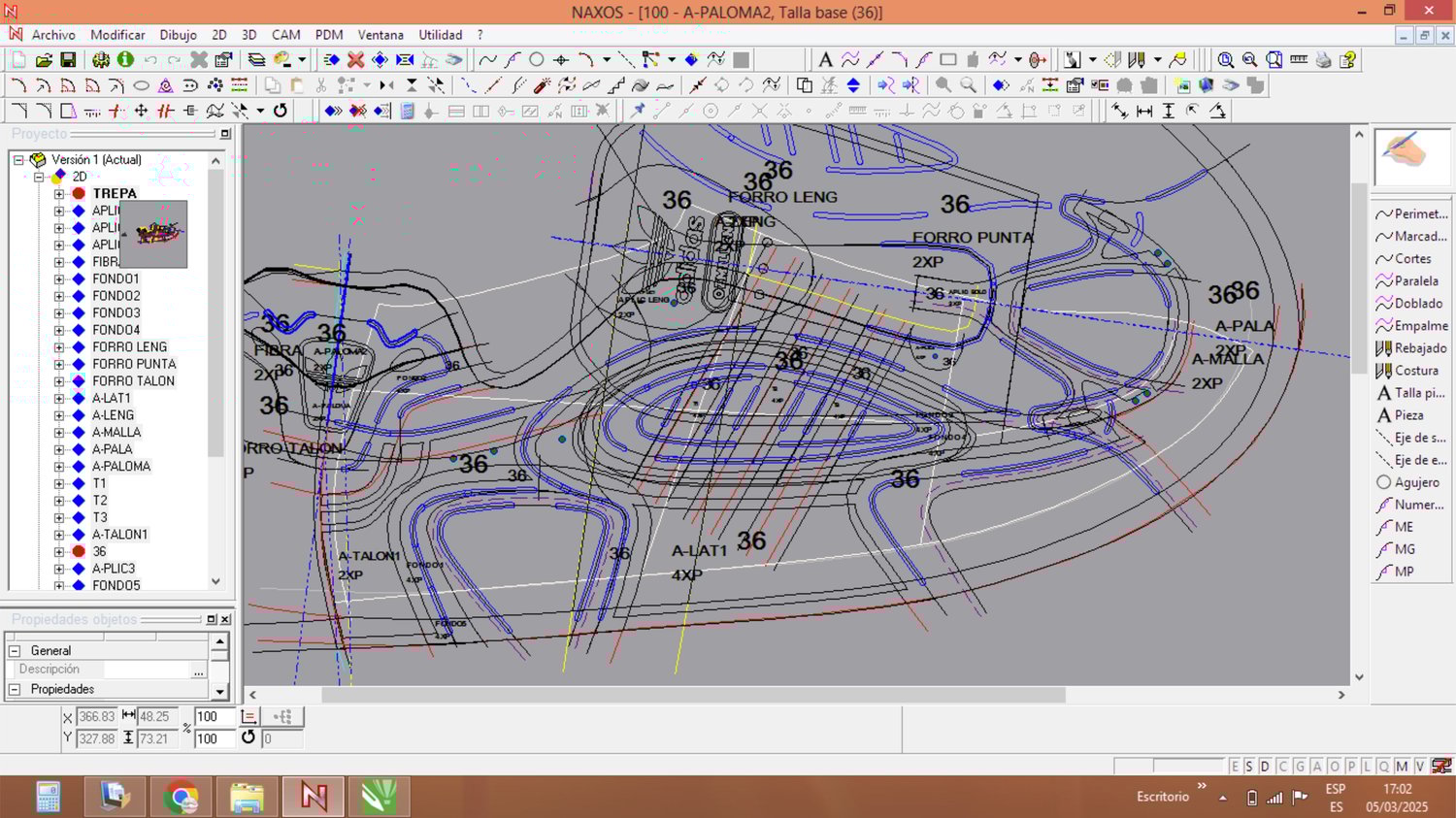
Task: Click the horizontal scale percentage field
Action: pyautogui.click(x=214, y=717)
